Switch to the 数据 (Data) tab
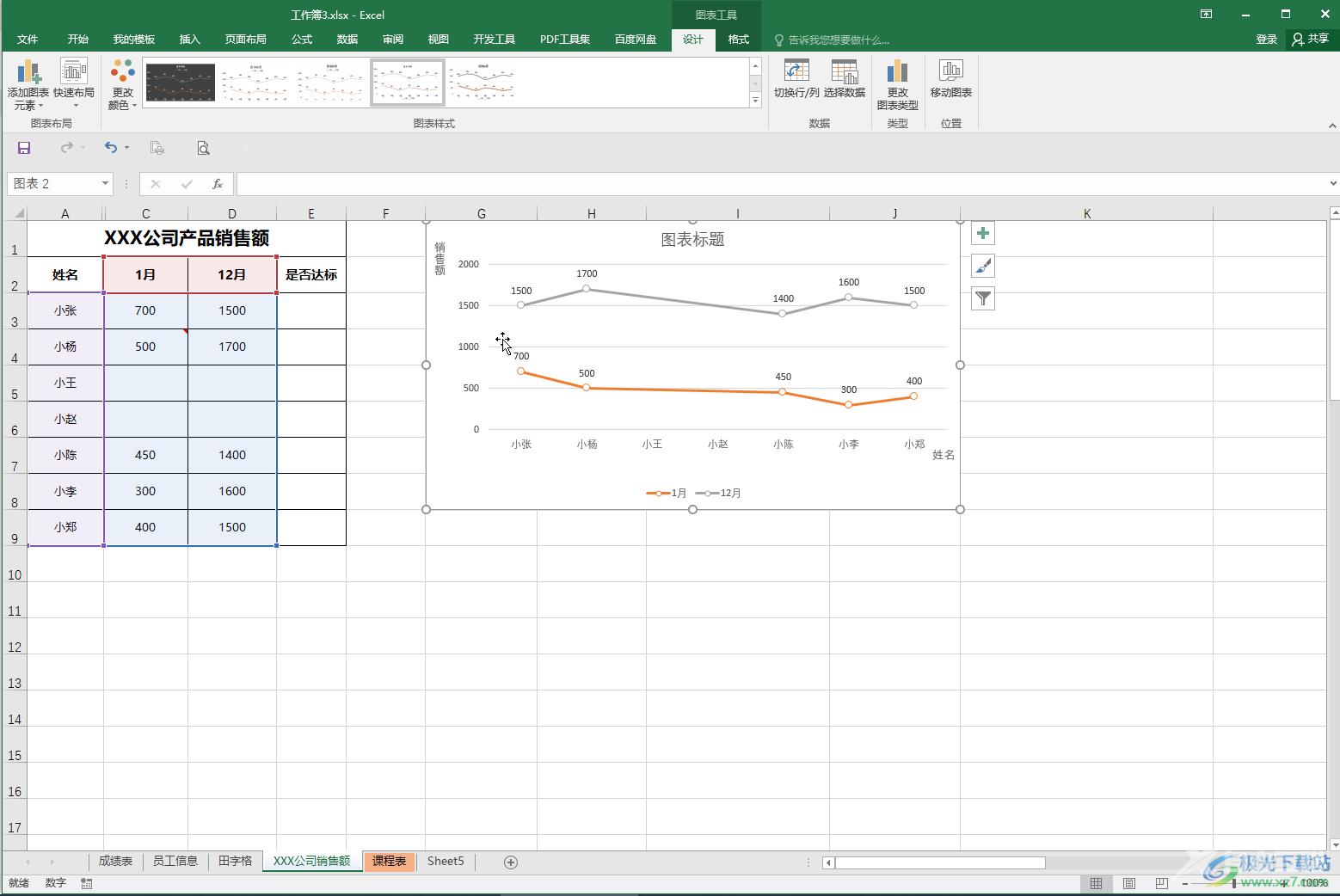 point(347,40)
